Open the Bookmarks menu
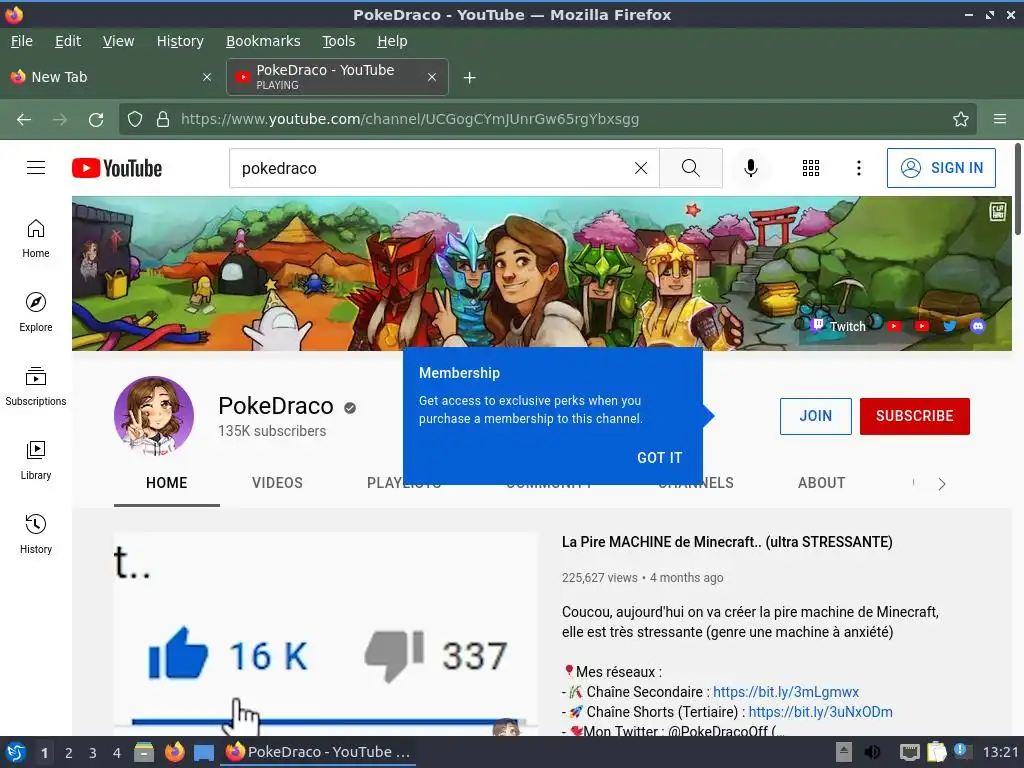 click(x=263, y=41)
